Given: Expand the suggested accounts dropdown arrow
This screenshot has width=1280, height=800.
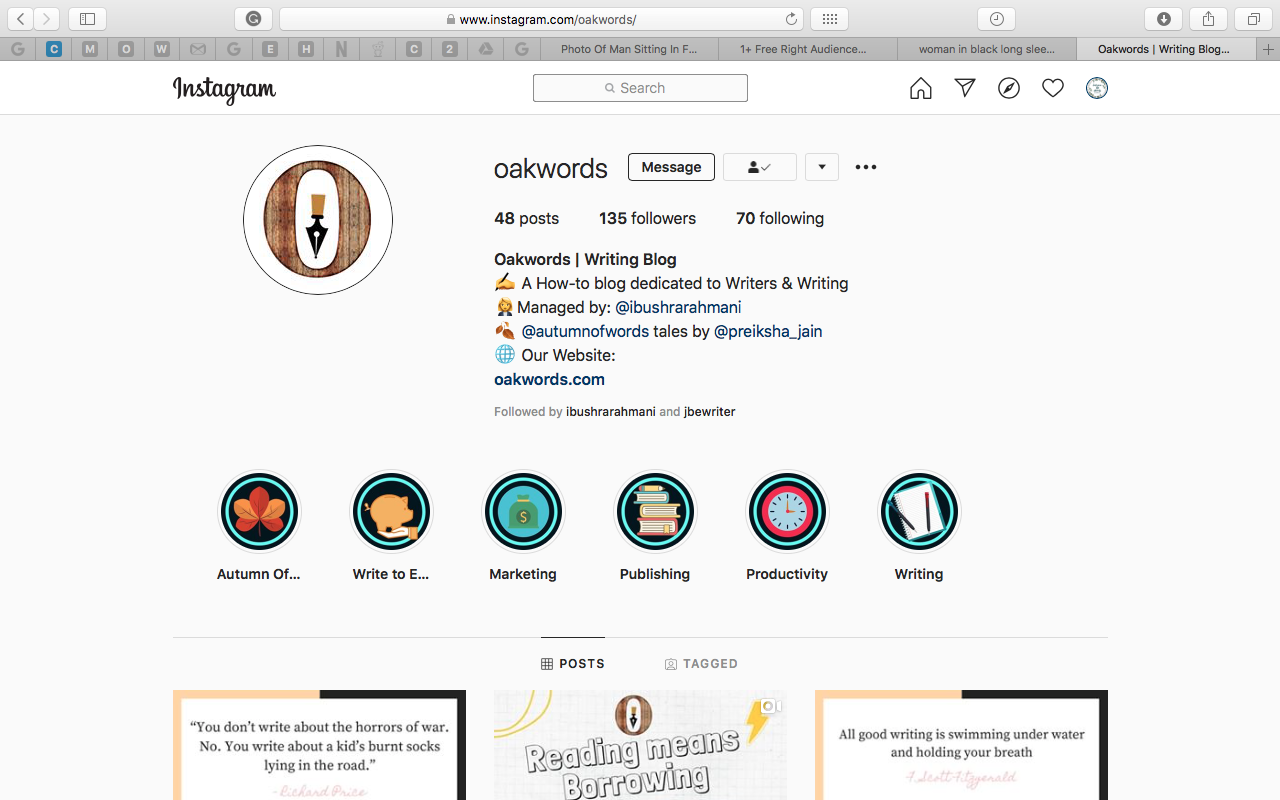Looking at the screenshot, I should (822, 167).
